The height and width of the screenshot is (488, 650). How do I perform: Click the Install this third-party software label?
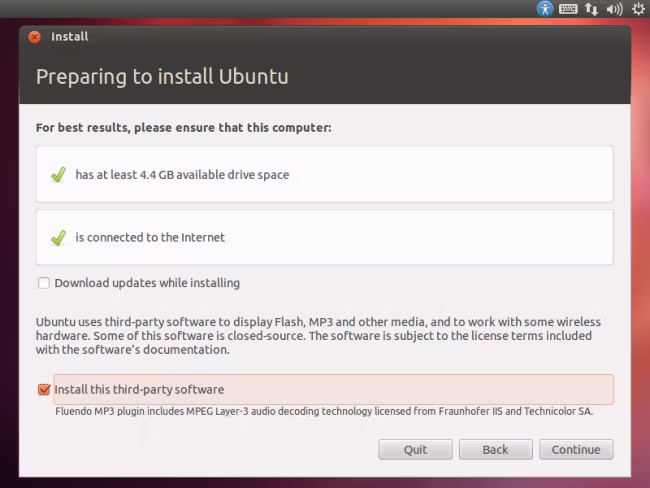click(139, 390)
